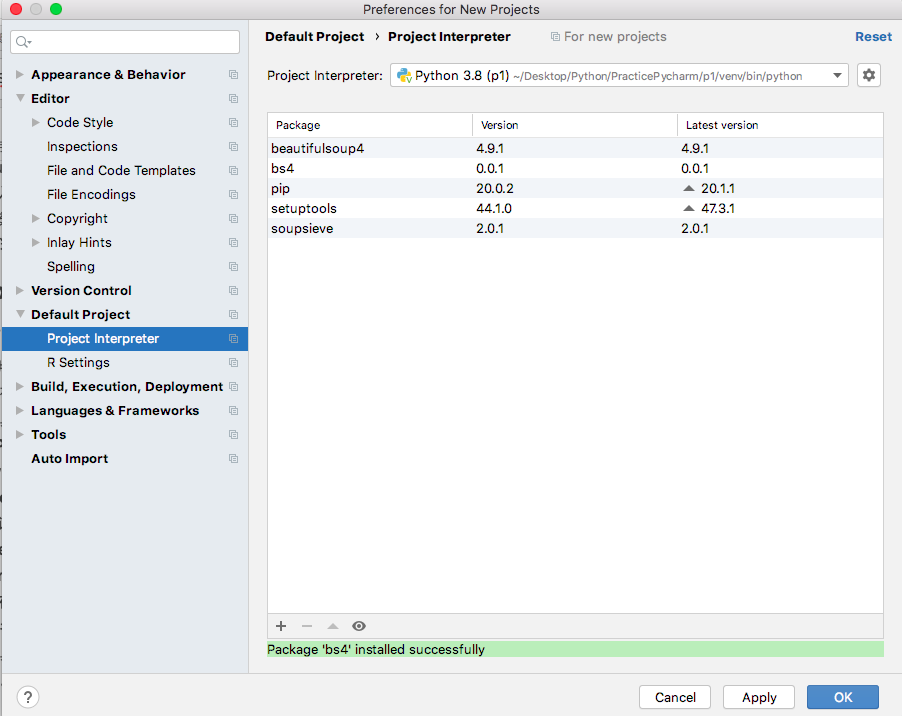Click the upgrade package arrow icon
Image resolution: width=902 pixels, height=716 pixels.
[332, 626]
